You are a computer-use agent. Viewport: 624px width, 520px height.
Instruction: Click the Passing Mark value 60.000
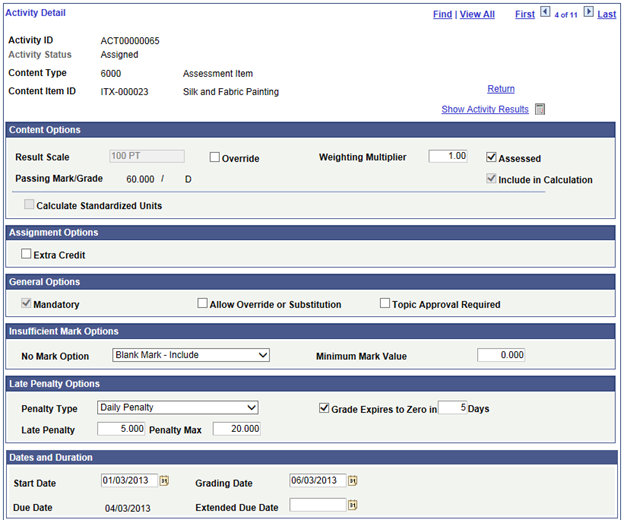[x=140, y=179]
